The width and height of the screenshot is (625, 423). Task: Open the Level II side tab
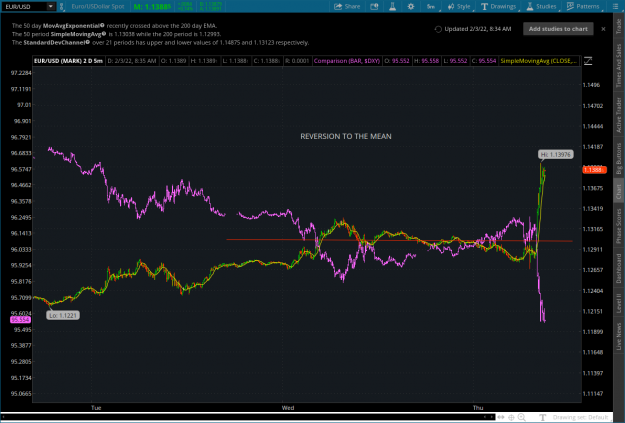619,303
